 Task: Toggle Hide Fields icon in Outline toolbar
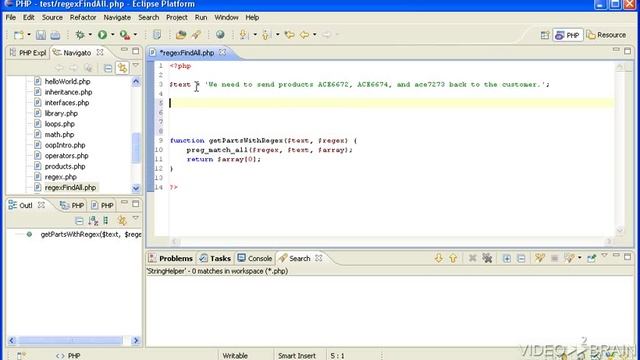tap(106, 221)
